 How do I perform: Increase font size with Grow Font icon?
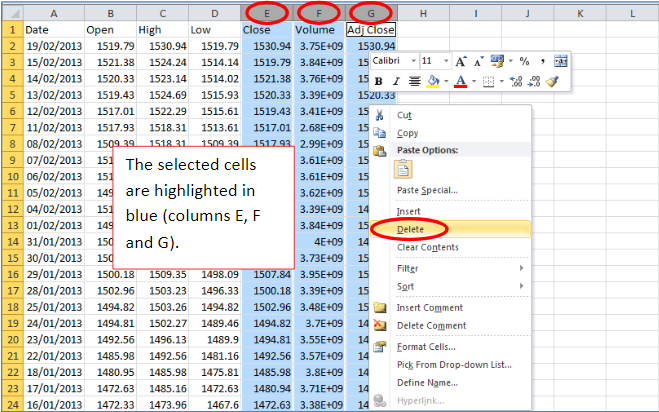pyautogui.click(x=461, y=61)
